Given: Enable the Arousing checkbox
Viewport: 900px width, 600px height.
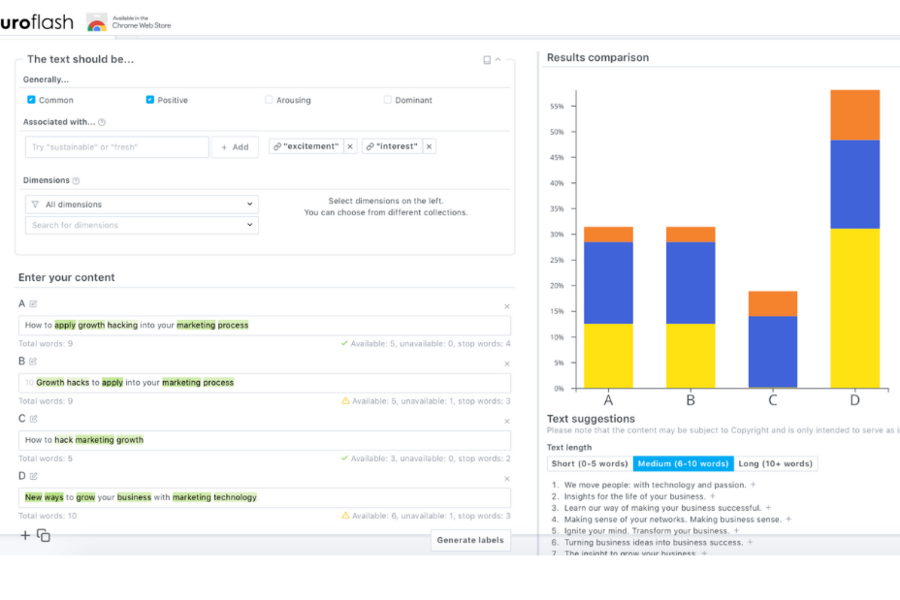Looking at the screenshot, I should pos(269,100).
